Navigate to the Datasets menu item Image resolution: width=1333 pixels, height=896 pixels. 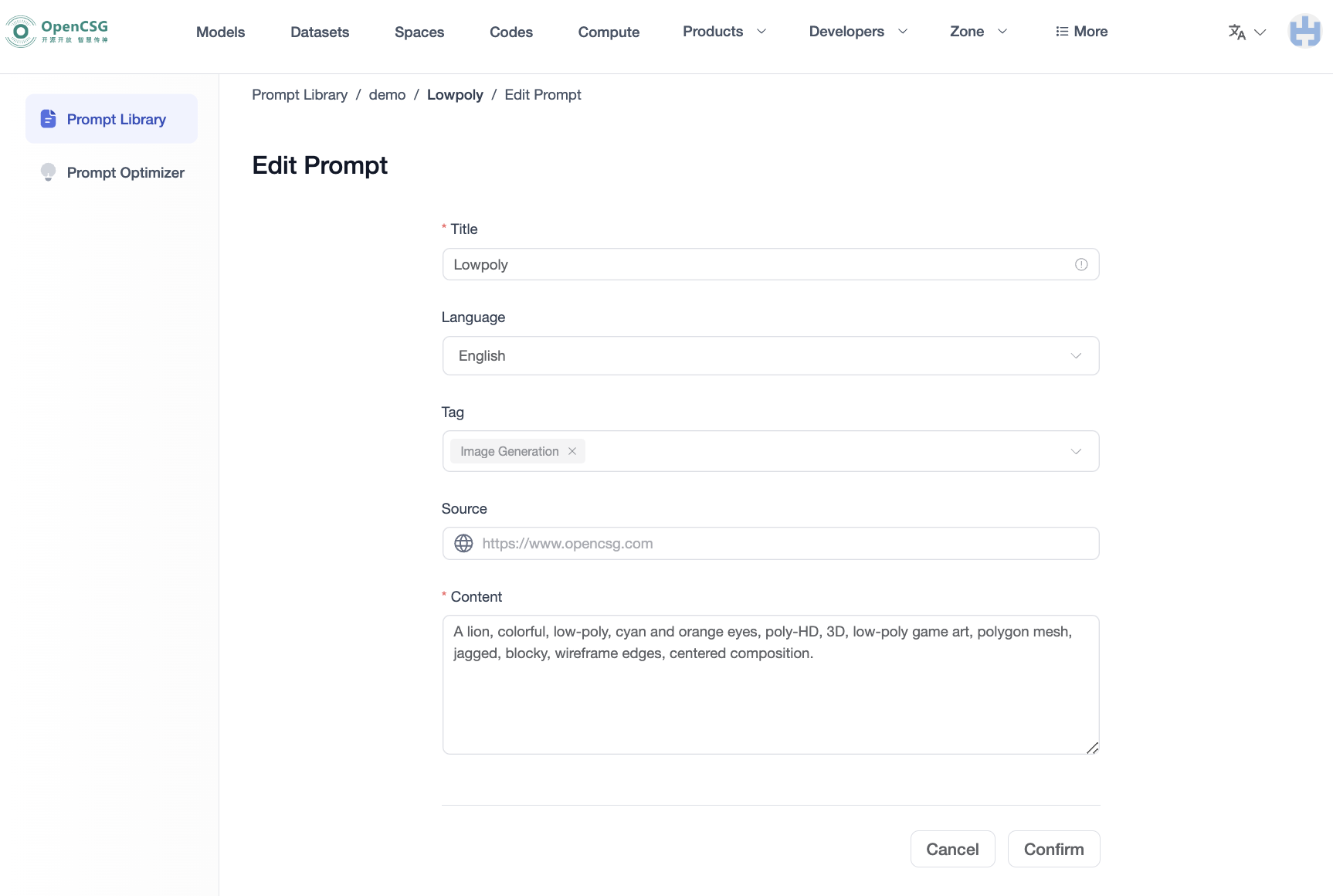click(x=320, y=32)
